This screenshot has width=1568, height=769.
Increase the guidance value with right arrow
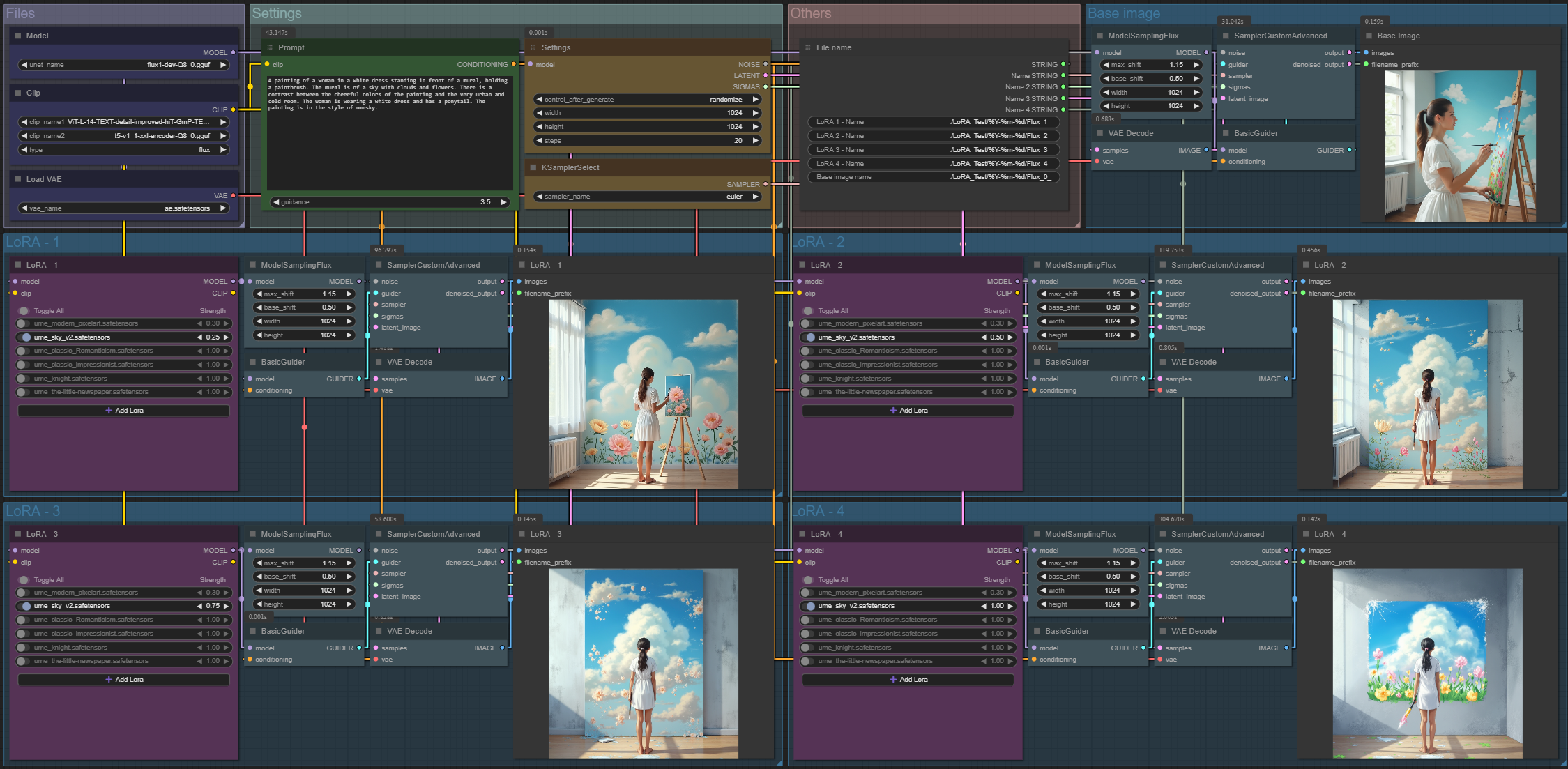click(x=503, y=202)
